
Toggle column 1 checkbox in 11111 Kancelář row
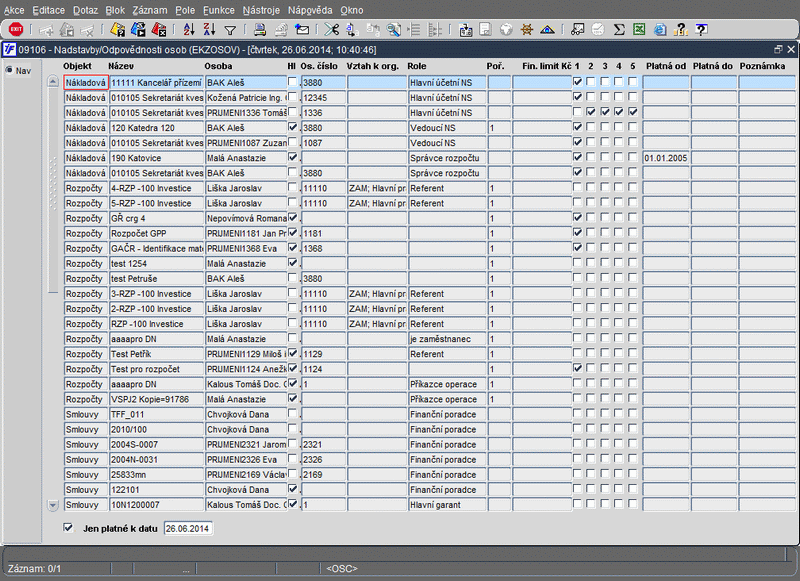pos(577,82)
